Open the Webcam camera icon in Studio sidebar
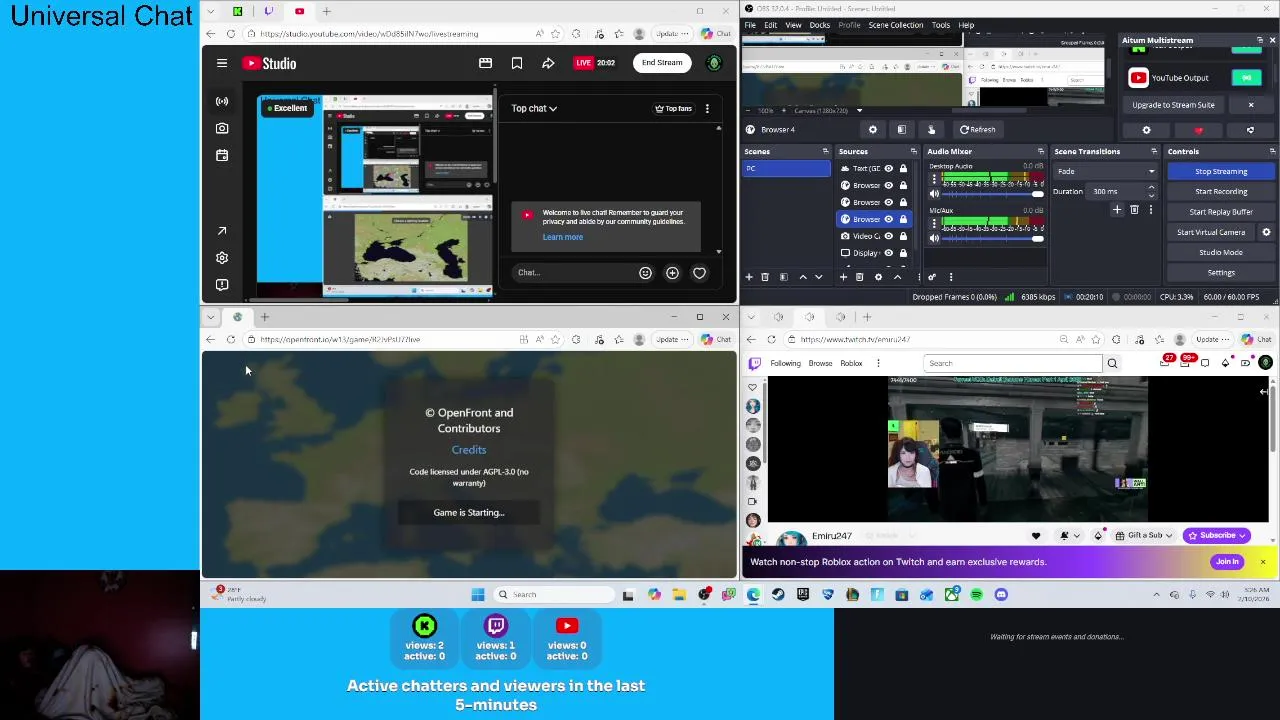 pyautogui.click(x=222, y=128)
